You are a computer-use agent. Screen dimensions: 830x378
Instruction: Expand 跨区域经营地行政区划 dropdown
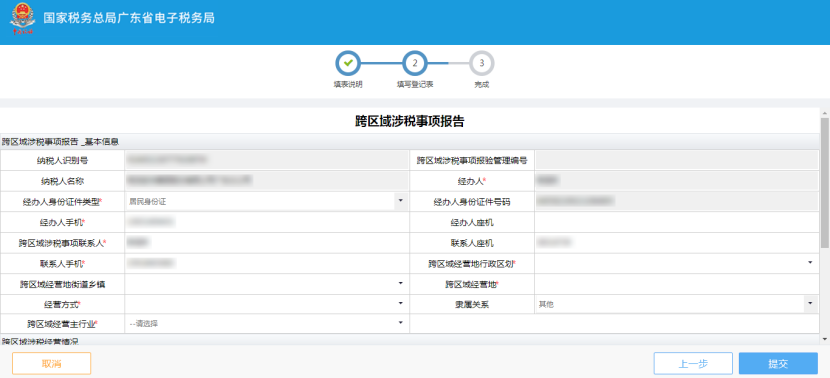coord(676,263)
